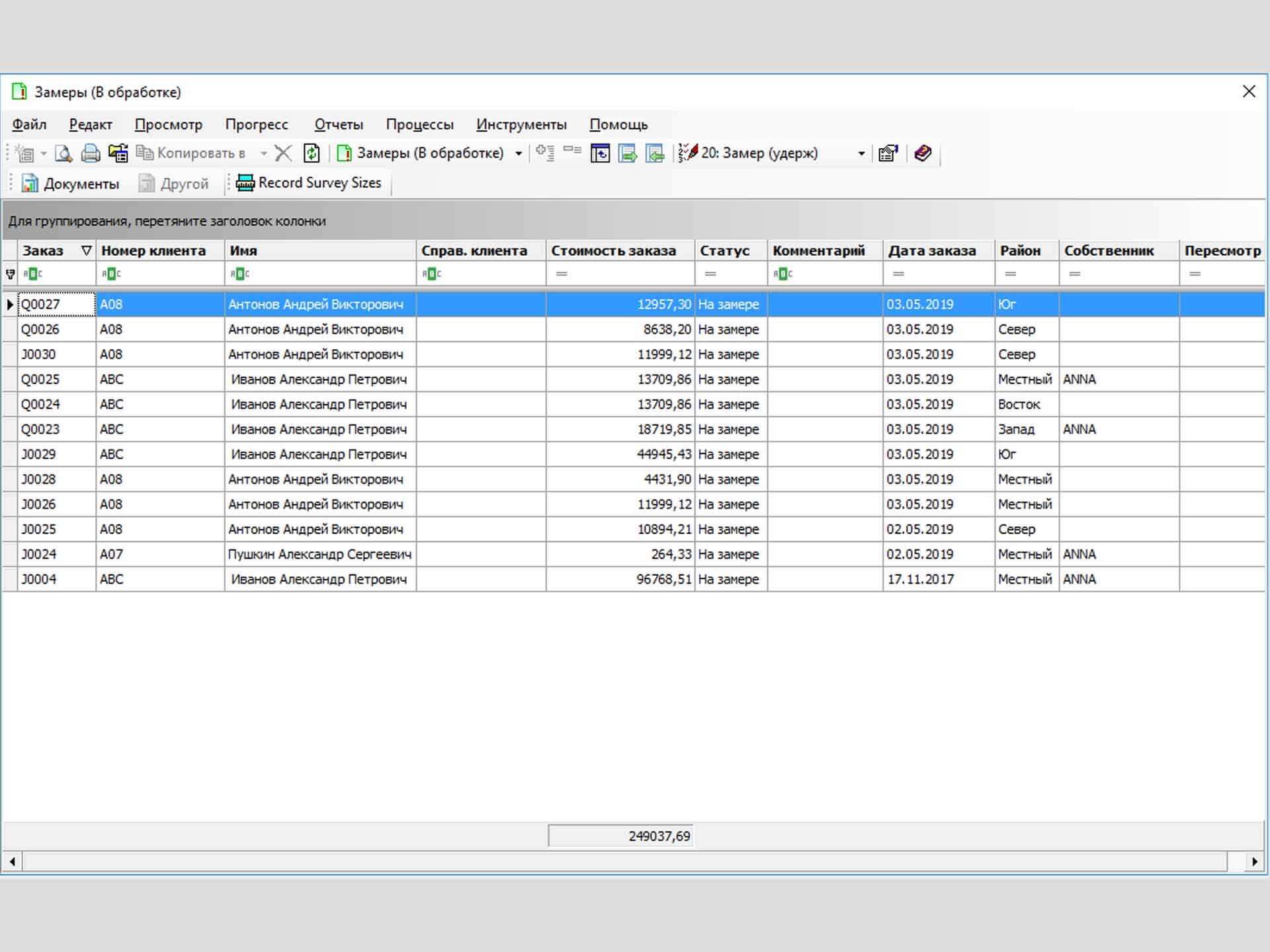The width and height of the screenshot is (1270, 952).
Task: Expand the 20: Замер (удерж) status dropdown
Action: pyautogui.click(x=861, y=153)
